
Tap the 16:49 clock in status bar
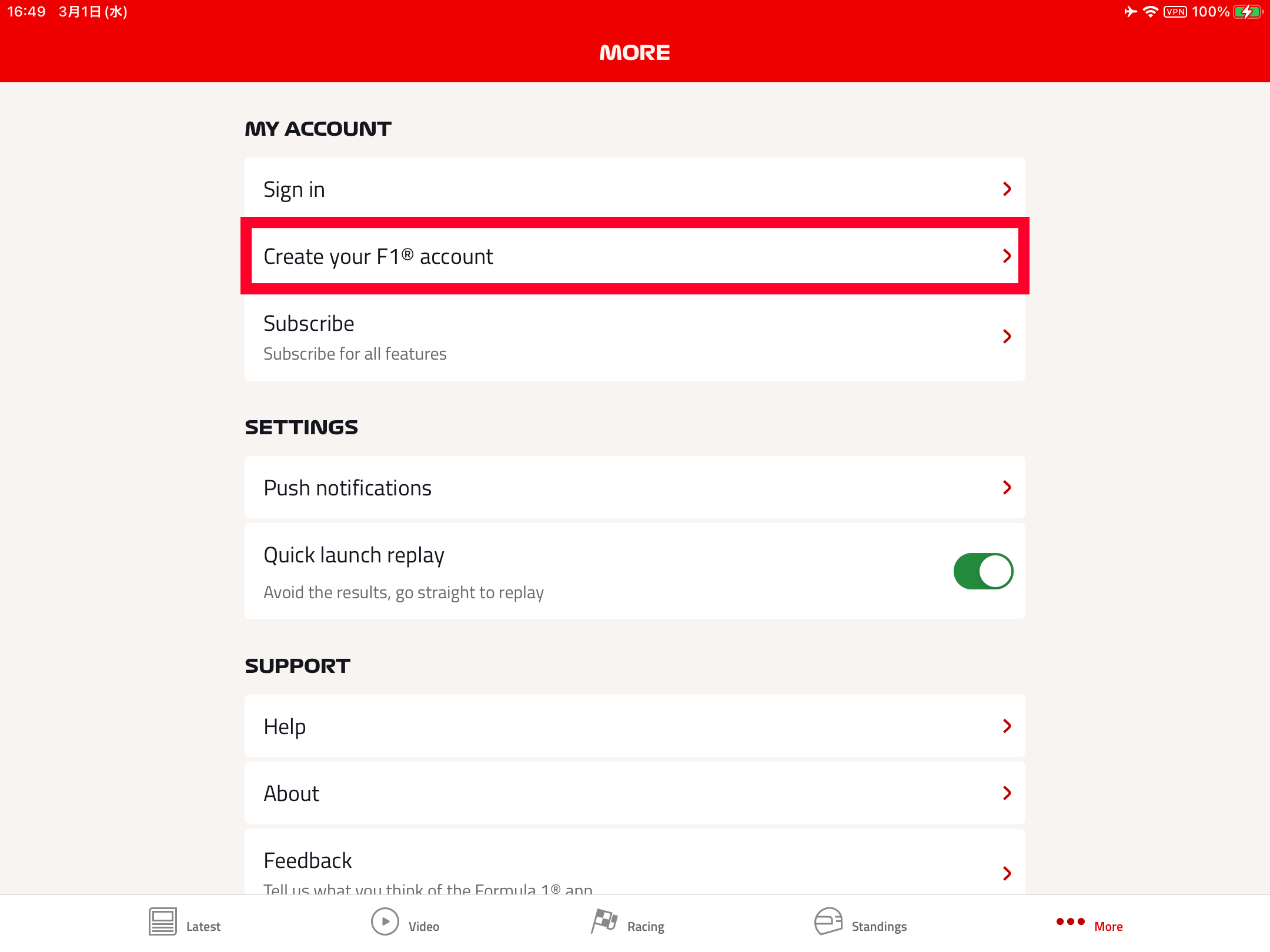26,12
